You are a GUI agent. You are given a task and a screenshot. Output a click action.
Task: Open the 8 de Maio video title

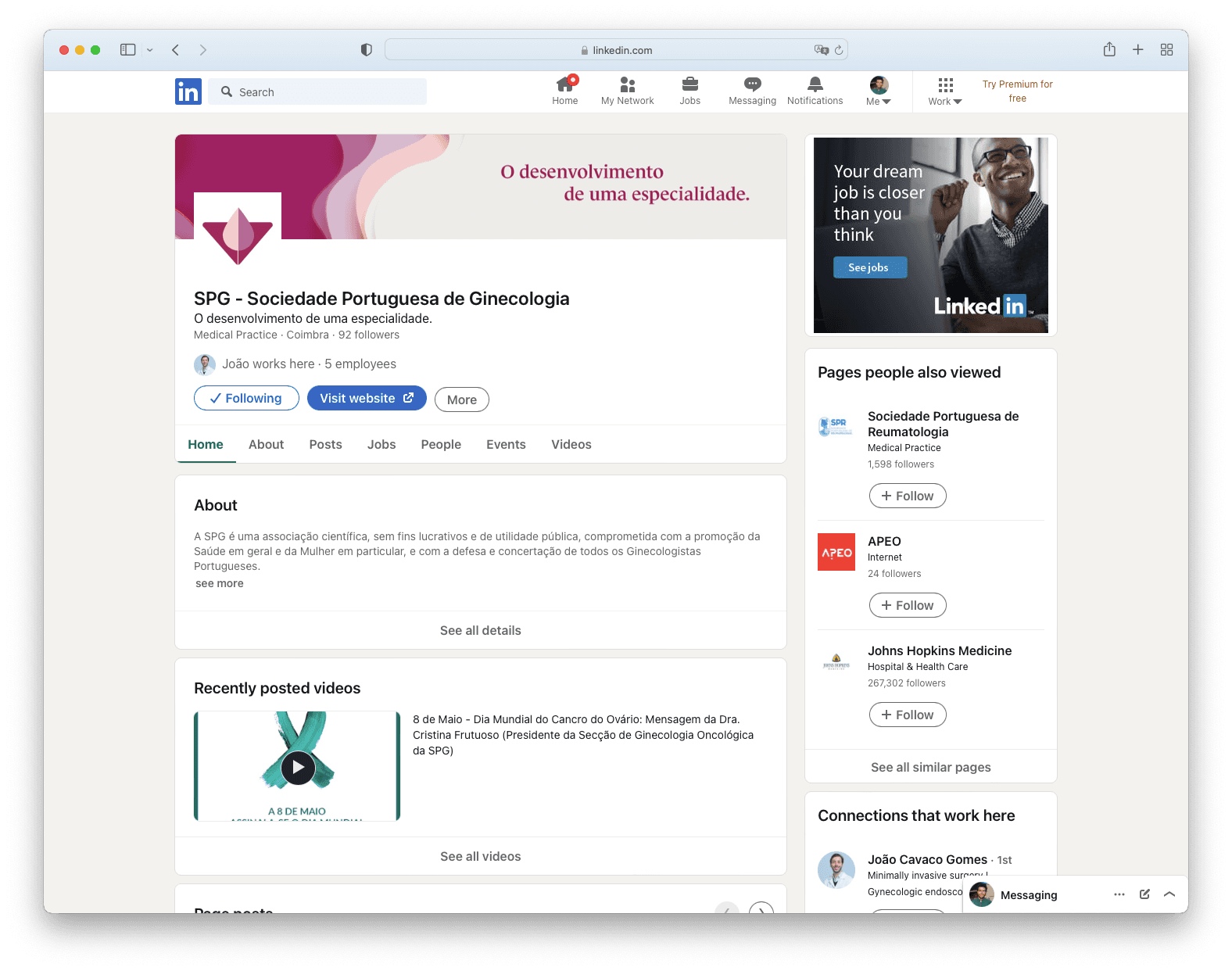coord(583,735)
